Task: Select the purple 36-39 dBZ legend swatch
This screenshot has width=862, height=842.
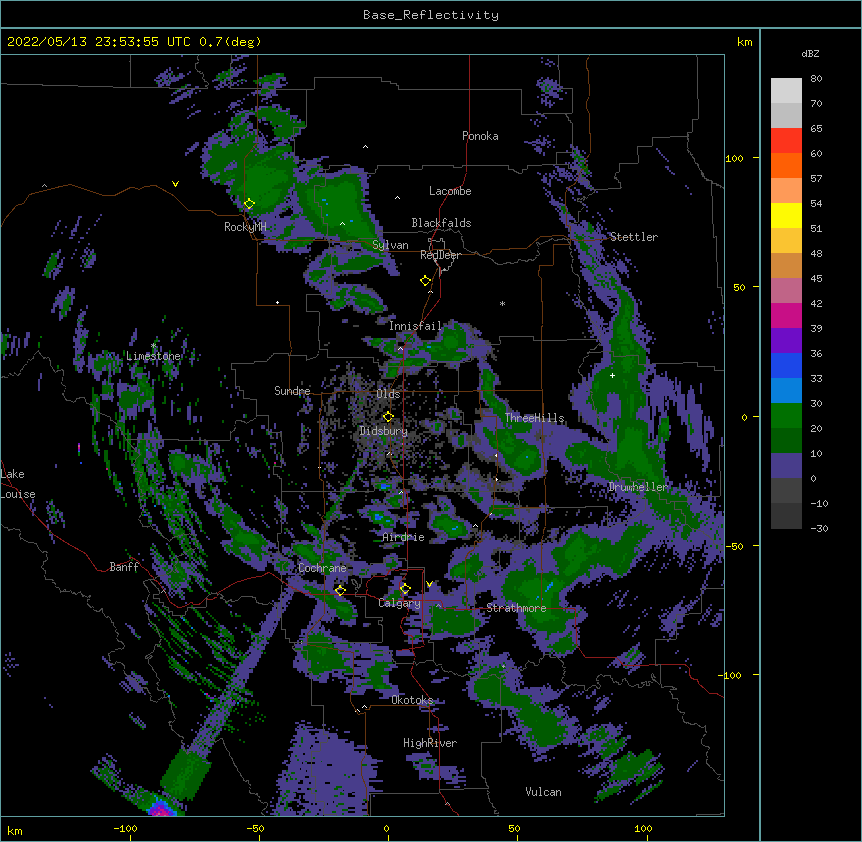Action: pyautogui.click(x=786, y=341)
